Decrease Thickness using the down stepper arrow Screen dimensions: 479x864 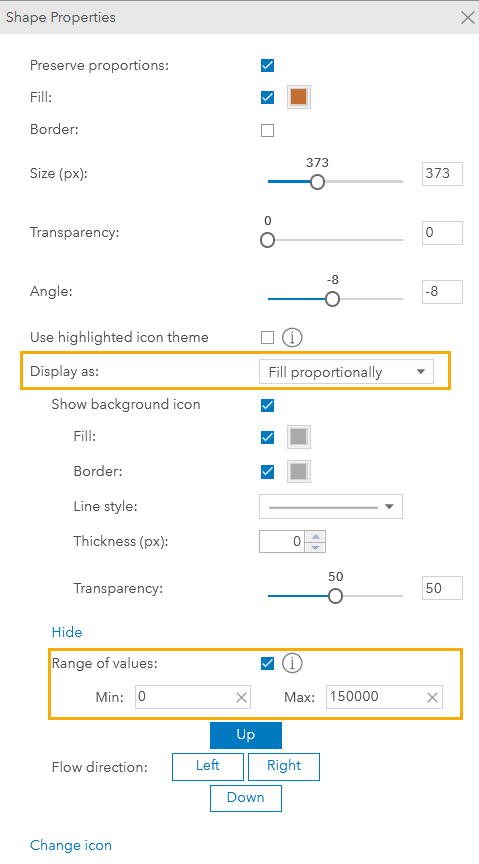click(315, 547)
